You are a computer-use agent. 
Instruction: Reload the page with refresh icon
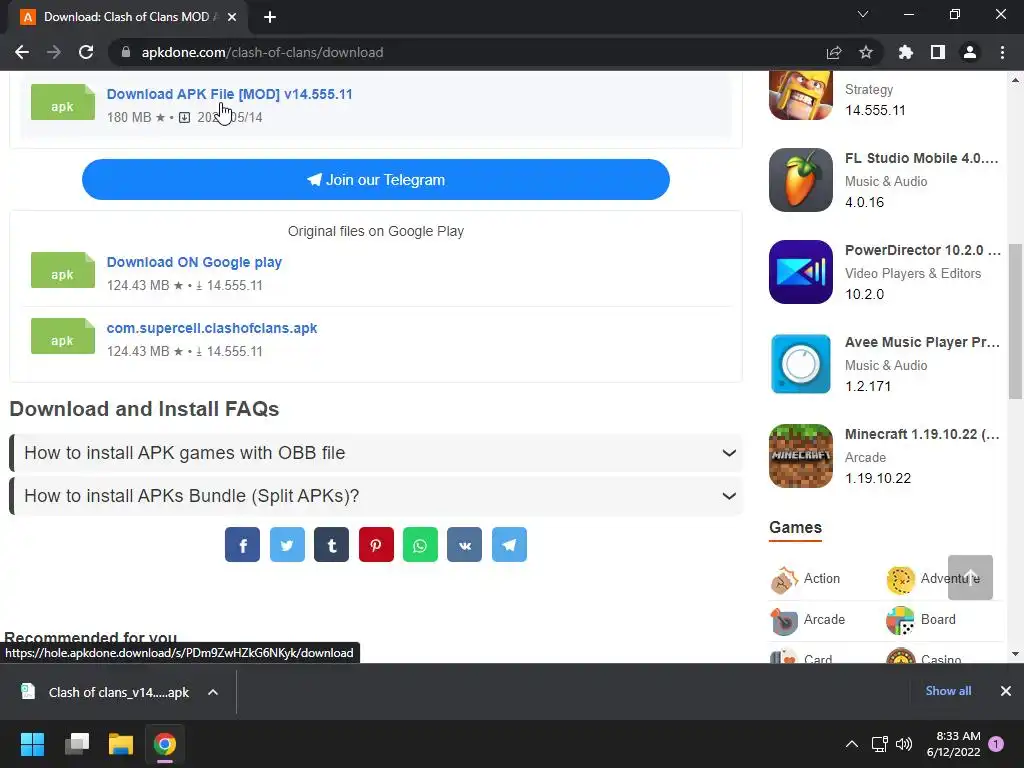coord(86,52)
